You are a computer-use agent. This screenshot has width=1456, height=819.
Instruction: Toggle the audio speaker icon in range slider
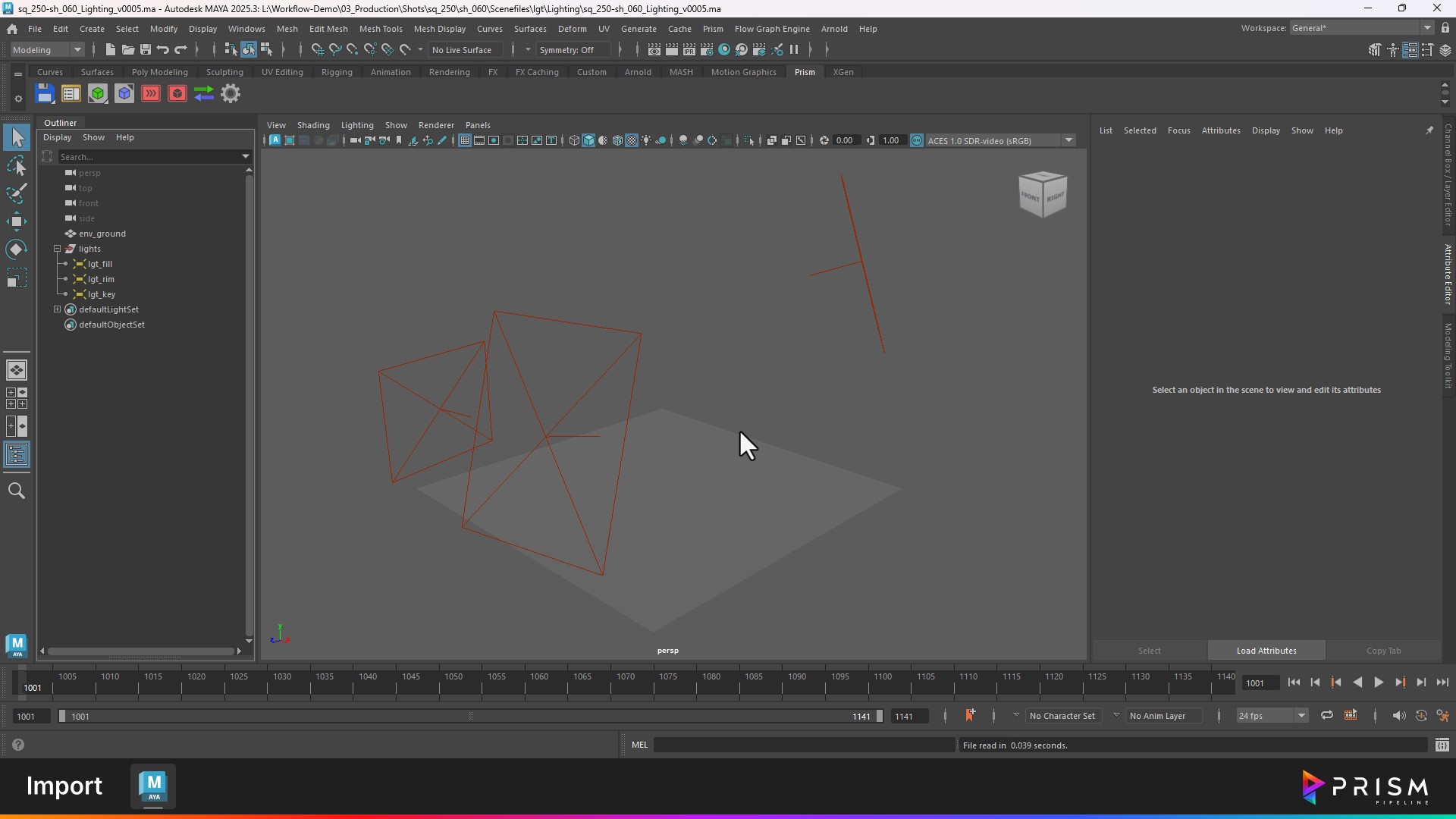[x=1398, y=716]
